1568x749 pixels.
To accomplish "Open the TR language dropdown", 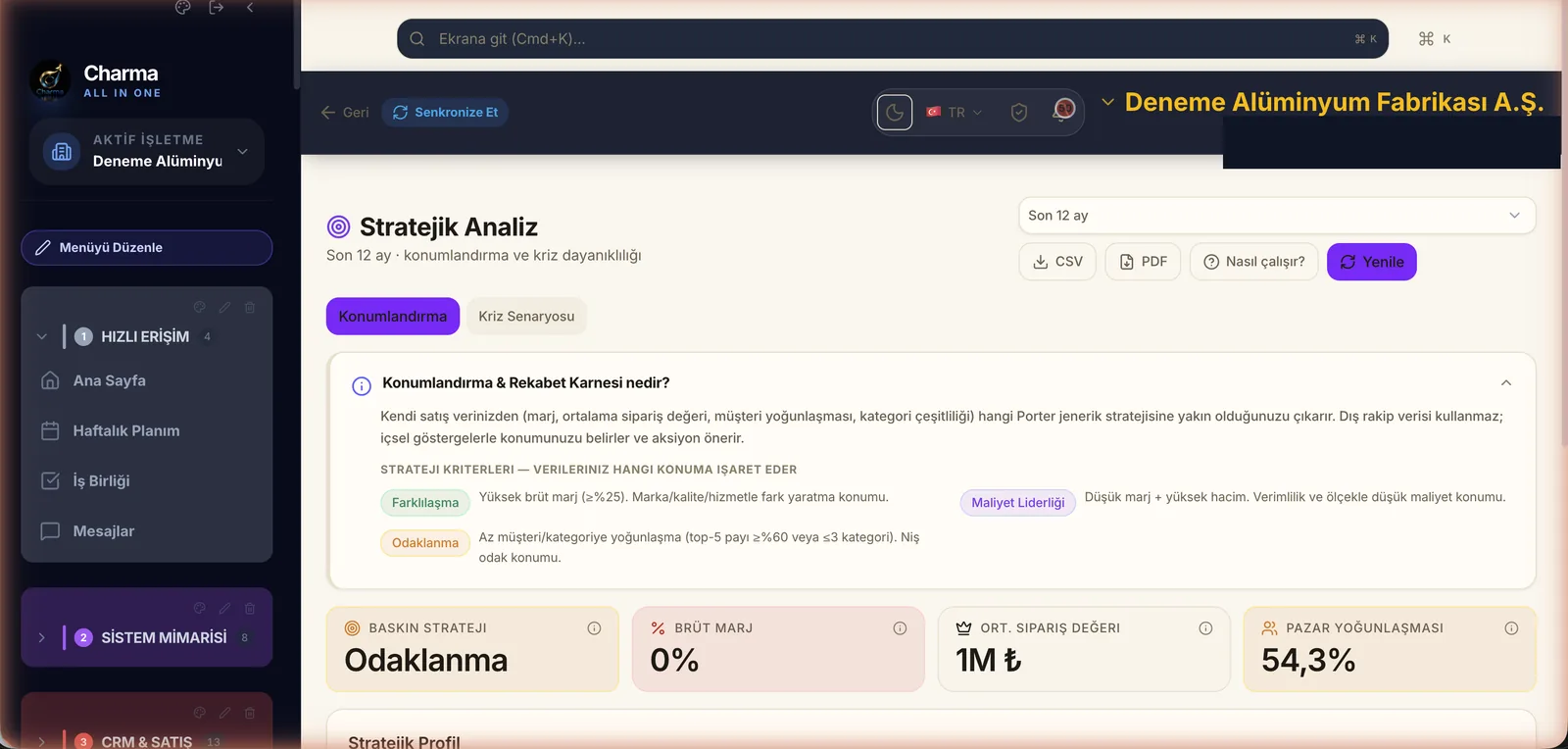I will click(955, 113).
